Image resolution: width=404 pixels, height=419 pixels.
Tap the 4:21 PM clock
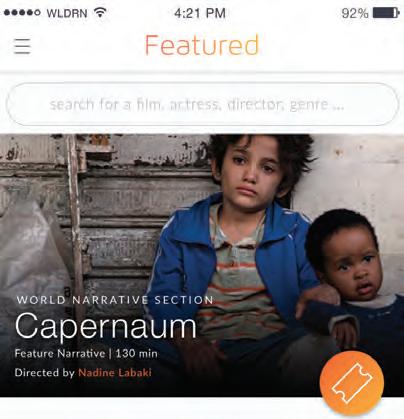coord(200,13)
